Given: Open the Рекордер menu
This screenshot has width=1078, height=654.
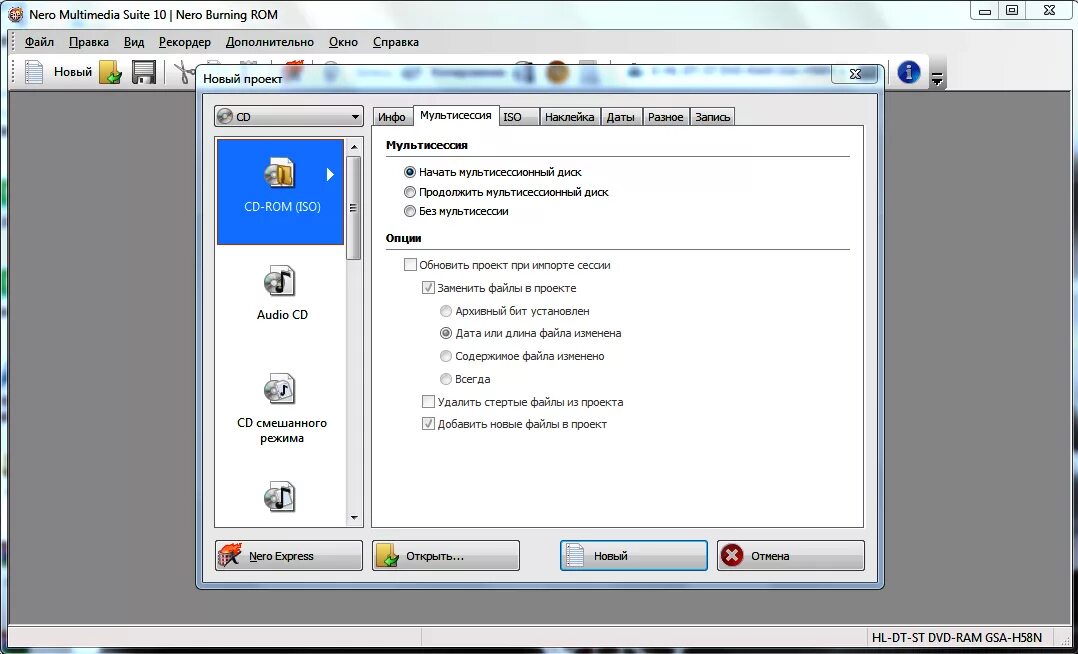Looking at the screenshot, I should (x=185, y=42).
